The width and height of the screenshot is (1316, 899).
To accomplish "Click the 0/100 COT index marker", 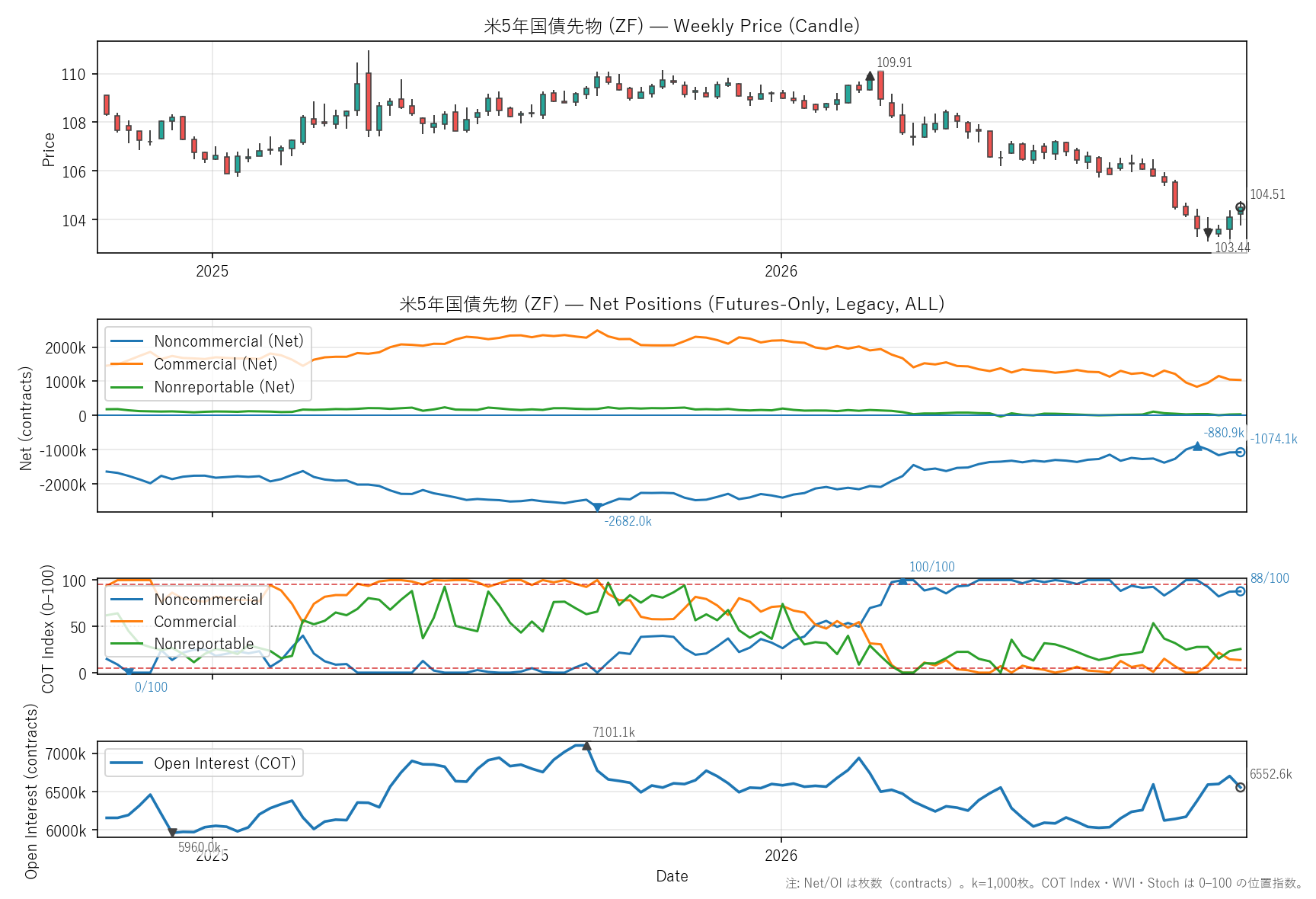I will (129, 672).
